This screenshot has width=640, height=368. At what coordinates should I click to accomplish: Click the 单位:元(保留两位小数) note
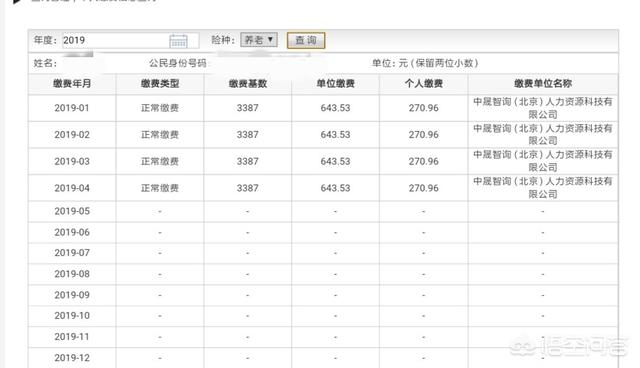[x=425, y=63]
